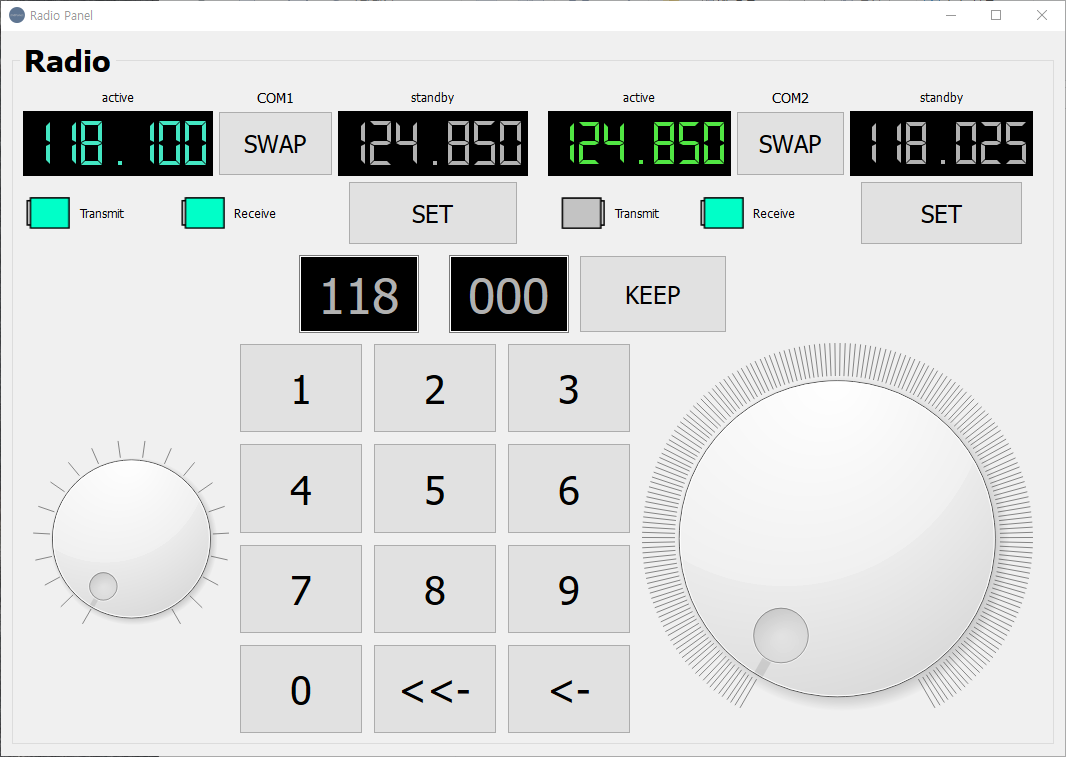Click the backspace "<-" key
The image size is (1066, 757).
pyautogui.click(x=568, y=689)
